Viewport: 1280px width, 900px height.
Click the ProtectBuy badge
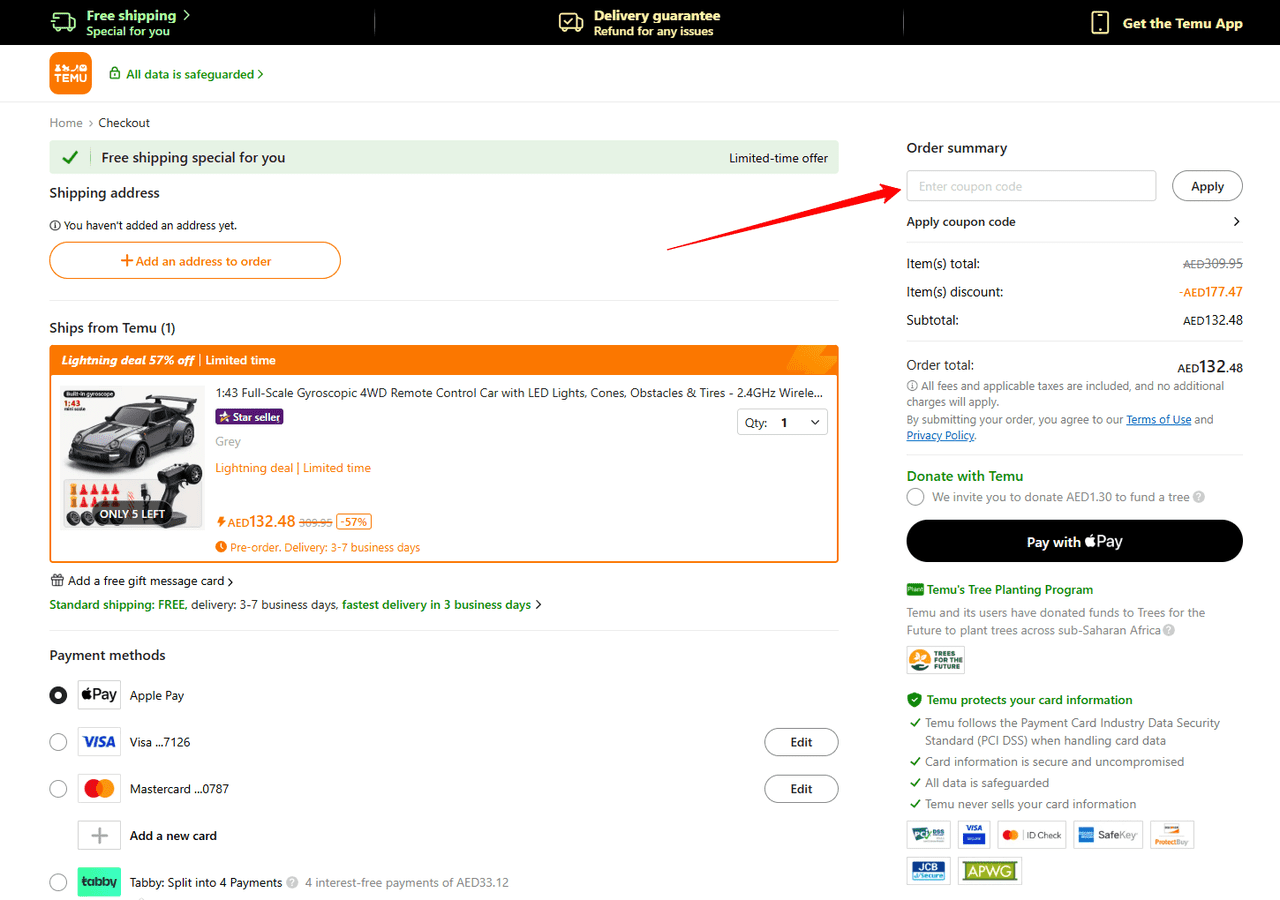[x=1172, y=835]
